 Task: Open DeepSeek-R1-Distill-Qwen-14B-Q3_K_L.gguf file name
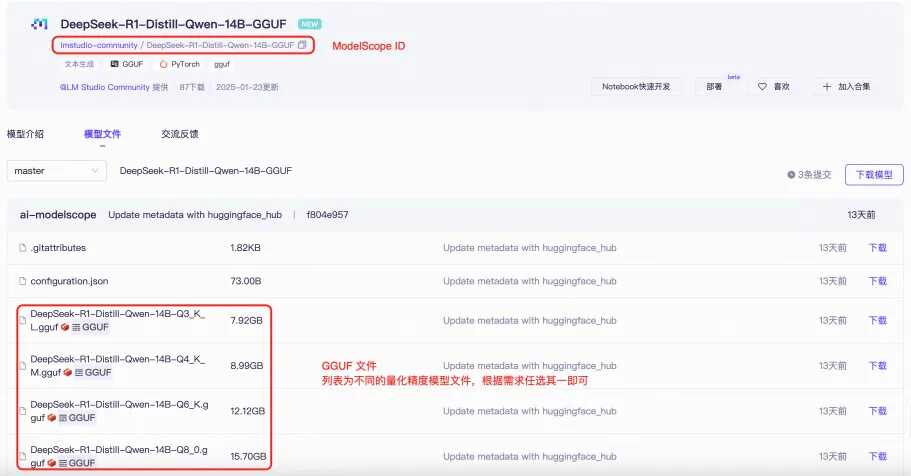[117, 320]
